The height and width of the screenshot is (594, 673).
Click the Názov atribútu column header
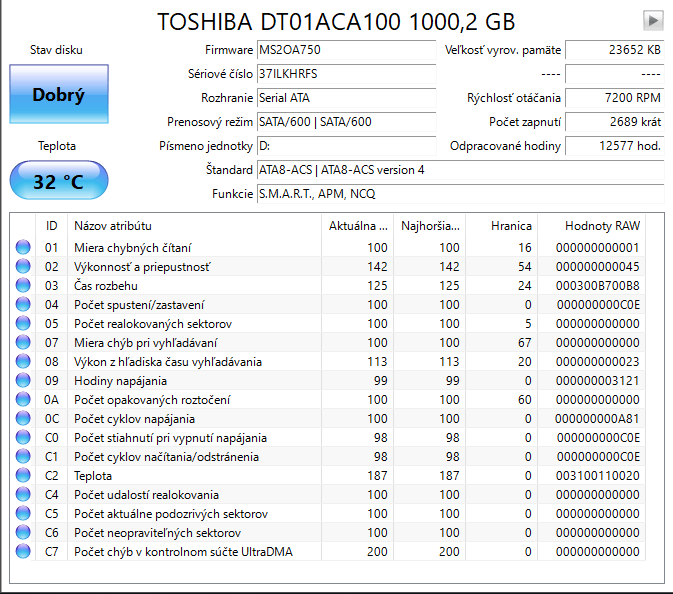(x=194, y=226)
